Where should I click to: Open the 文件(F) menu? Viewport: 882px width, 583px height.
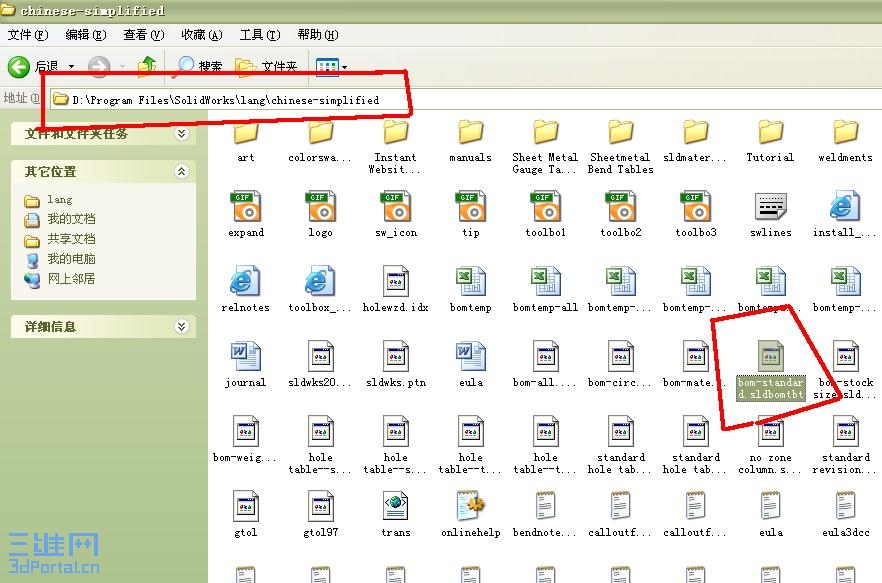[x=28, y=35]
